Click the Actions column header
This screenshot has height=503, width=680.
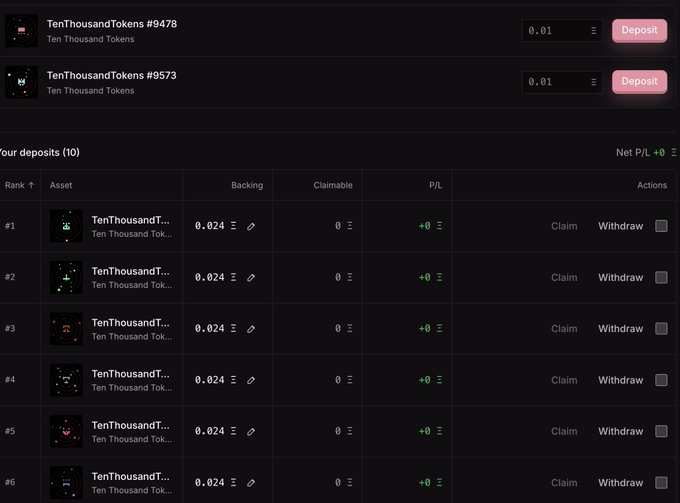pyautogui.click(x=652, y=185)
